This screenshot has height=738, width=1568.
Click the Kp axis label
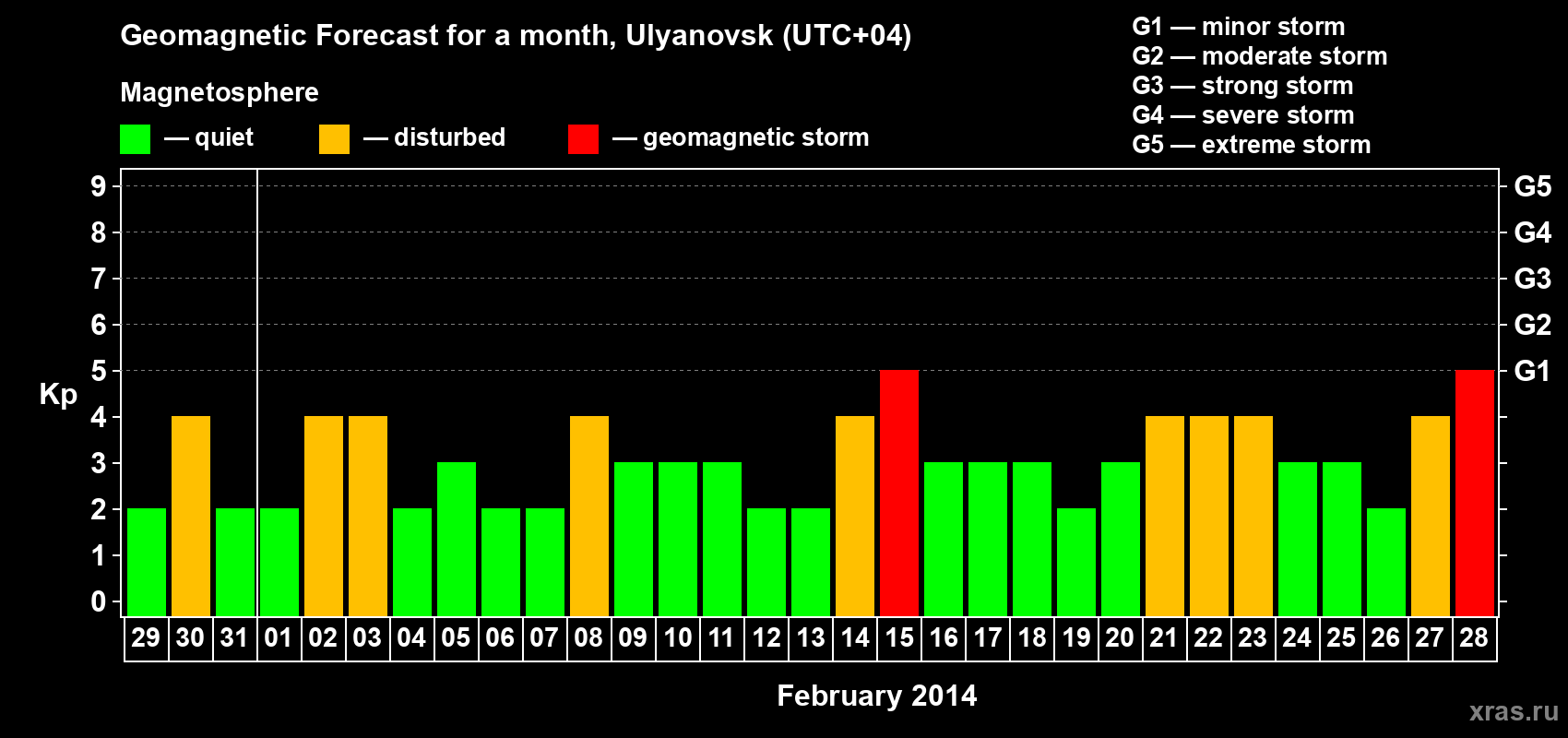click(58, 395)
